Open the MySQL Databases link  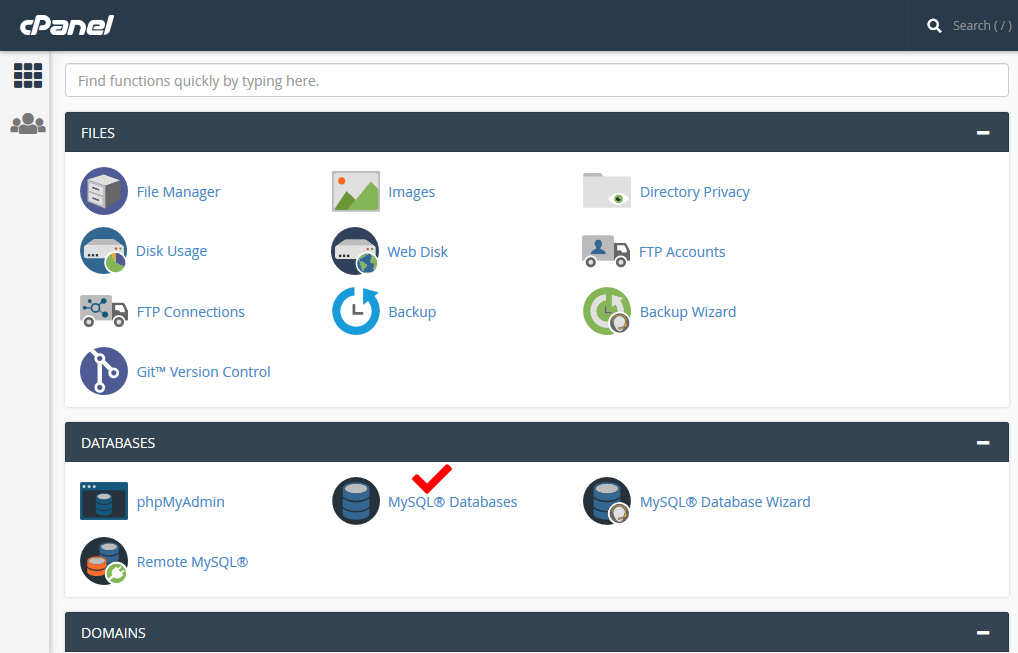[x=453, y=502]
